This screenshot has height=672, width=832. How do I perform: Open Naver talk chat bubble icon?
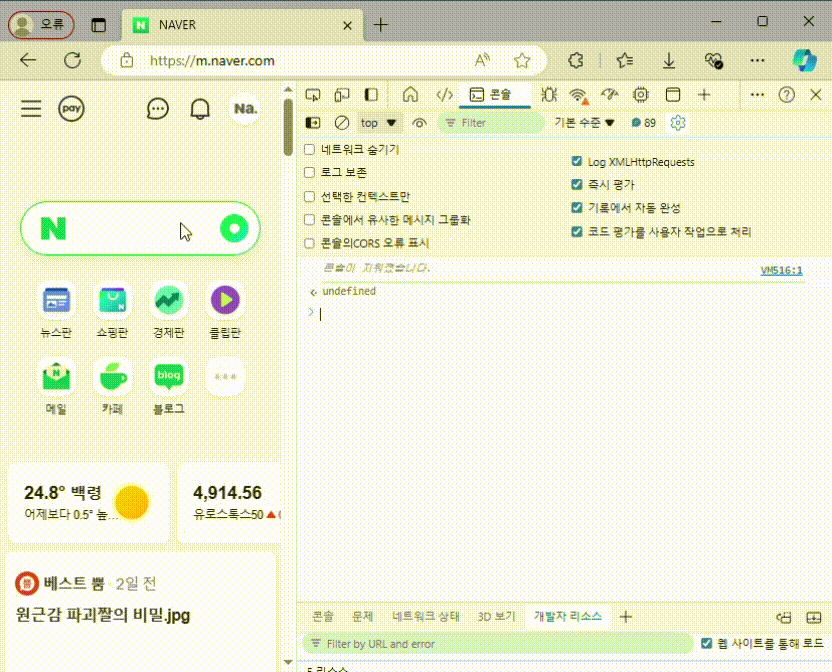(x=158, y=109)
